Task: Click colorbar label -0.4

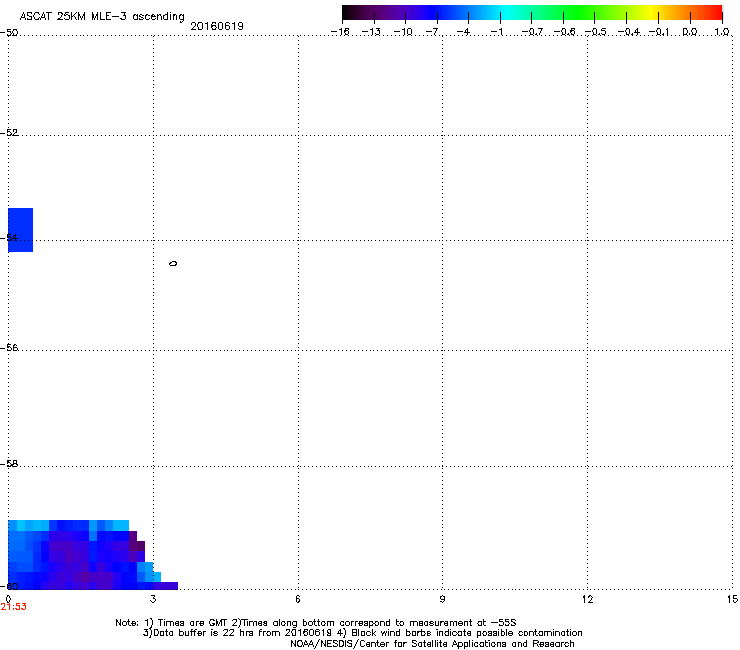Action: click(628, 32)
